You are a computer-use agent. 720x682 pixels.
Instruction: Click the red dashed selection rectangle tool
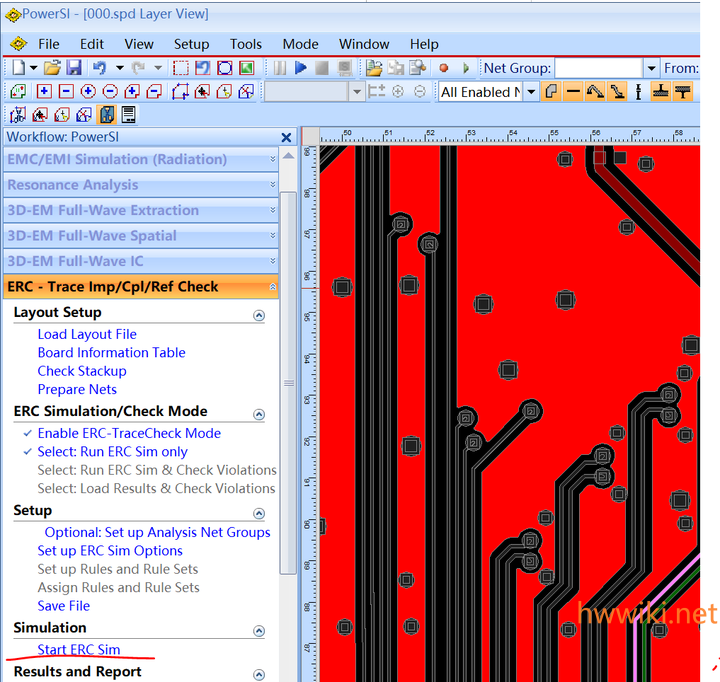pos(181,68)
